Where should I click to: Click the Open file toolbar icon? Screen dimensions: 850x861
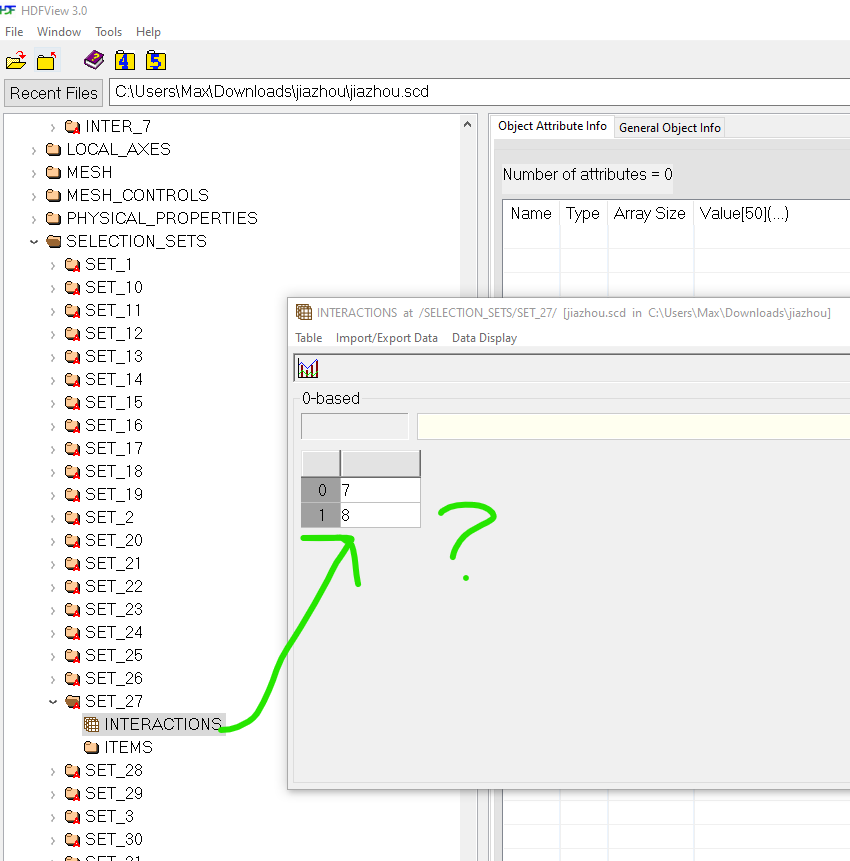click(16, 61)
